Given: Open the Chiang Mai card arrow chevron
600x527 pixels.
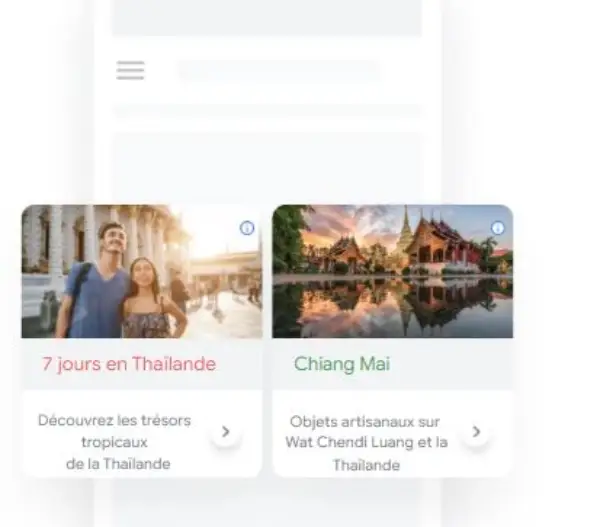Looking at the screenshot, I should pyautogui.click(x=476, y=432).
